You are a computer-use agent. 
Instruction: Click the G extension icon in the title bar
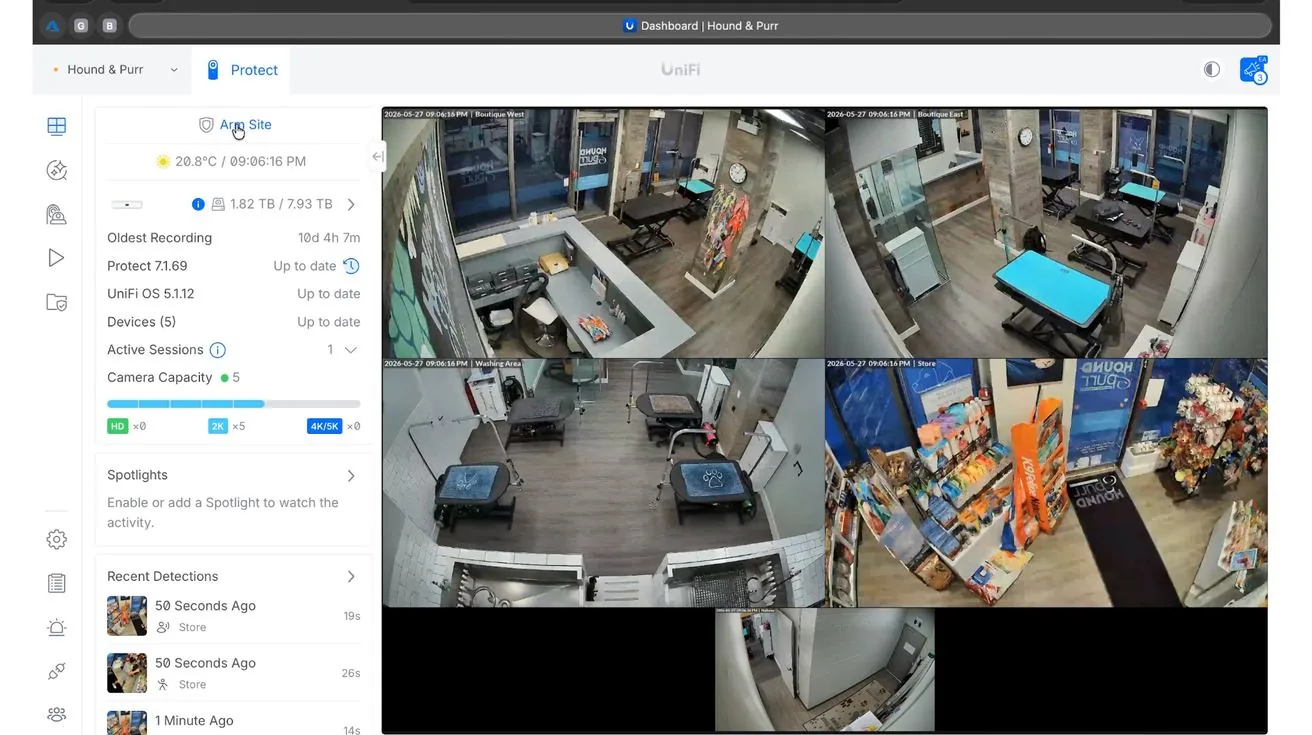pyautogui.click(x=81, y=26)
